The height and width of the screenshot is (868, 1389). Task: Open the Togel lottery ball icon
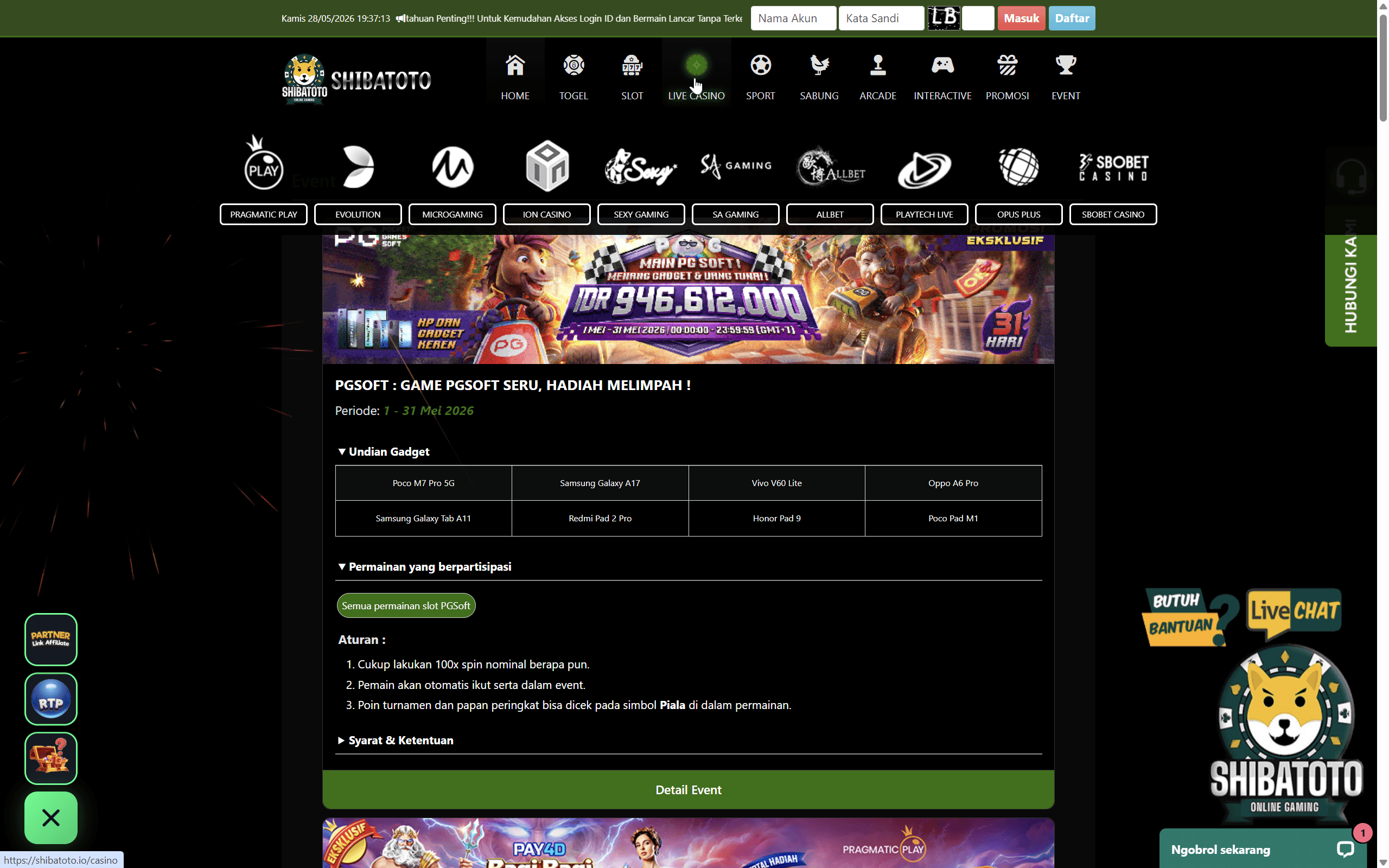tap(574, 65)
